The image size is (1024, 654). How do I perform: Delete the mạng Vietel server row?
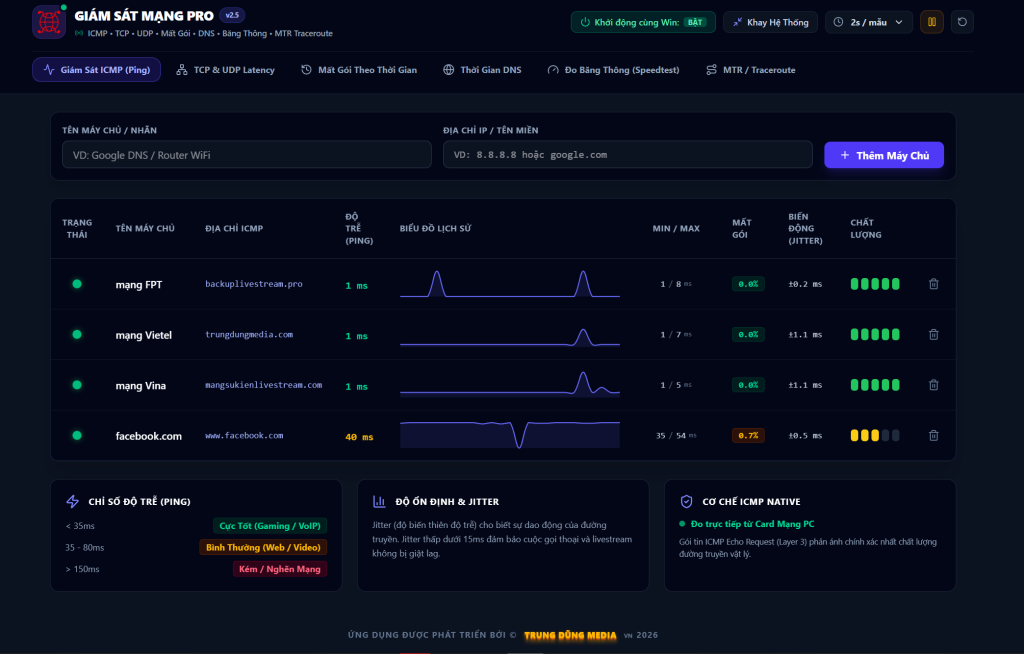click(933, 335)
